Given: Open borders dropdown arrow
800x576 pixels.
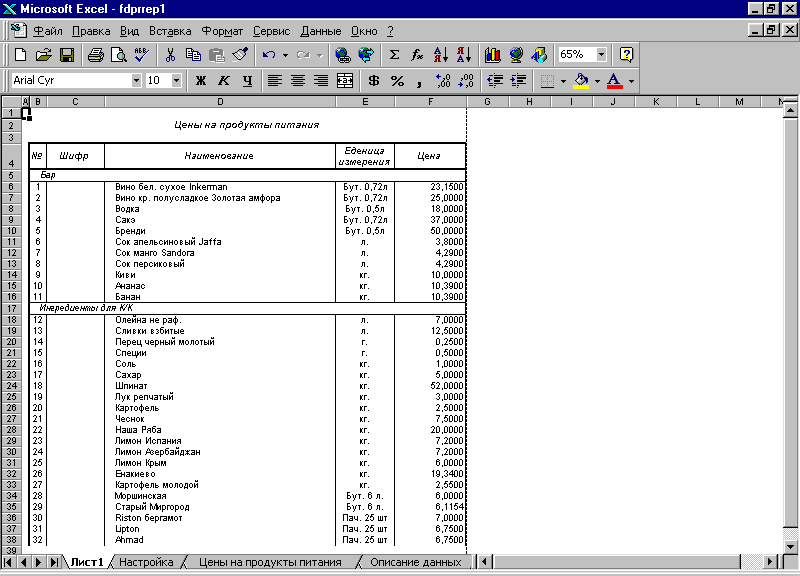Looking at the screenshot, I should coord(563,81).
